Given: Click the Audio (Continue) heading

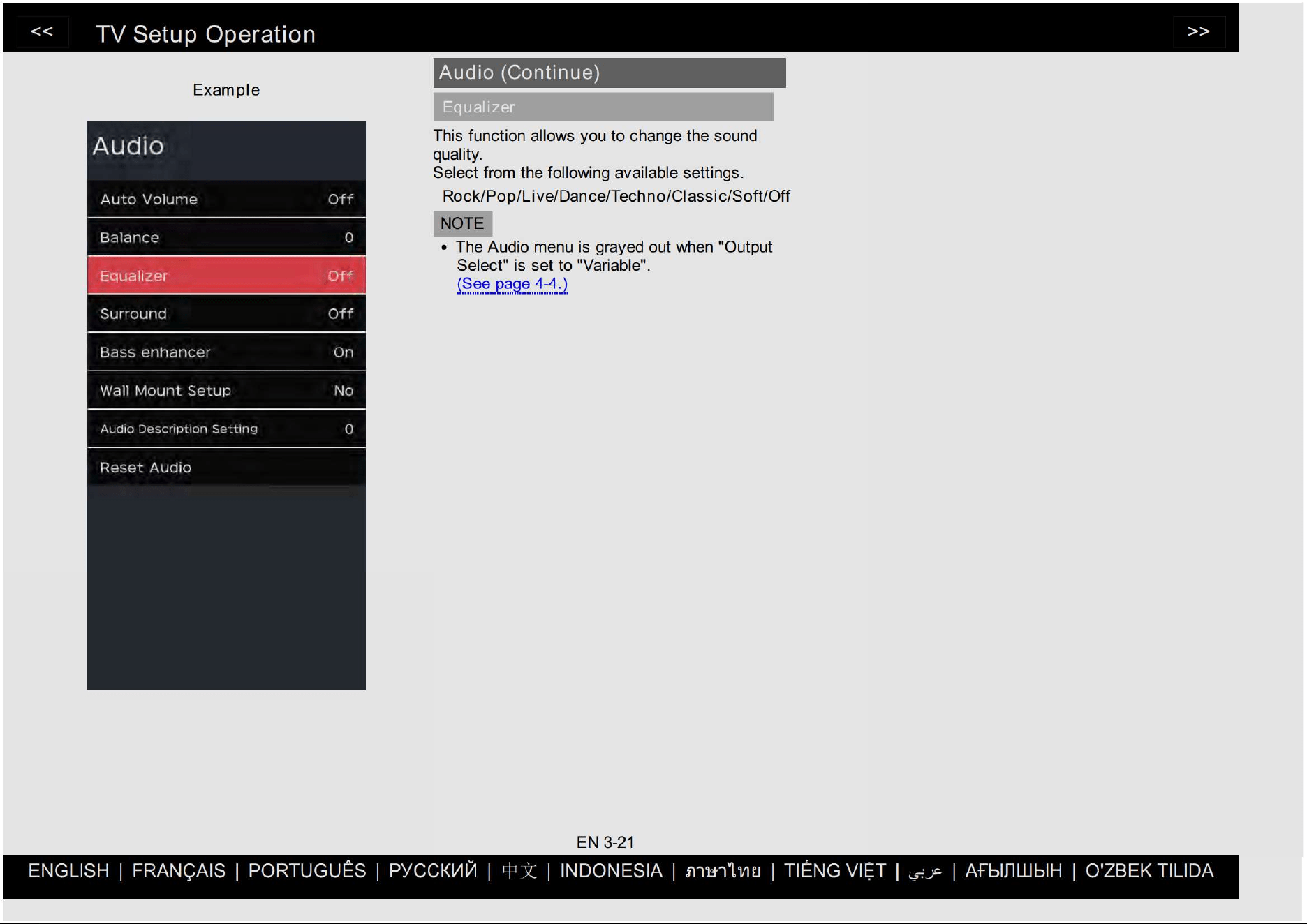Looking at the screenshot, I should coord(610,73).
